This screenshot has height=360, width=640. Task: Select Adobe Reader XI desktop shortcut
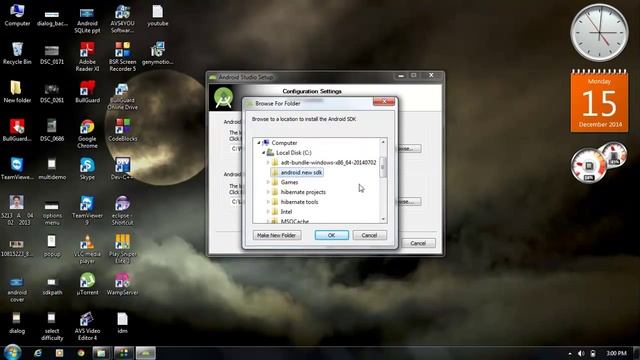(87, 57)
